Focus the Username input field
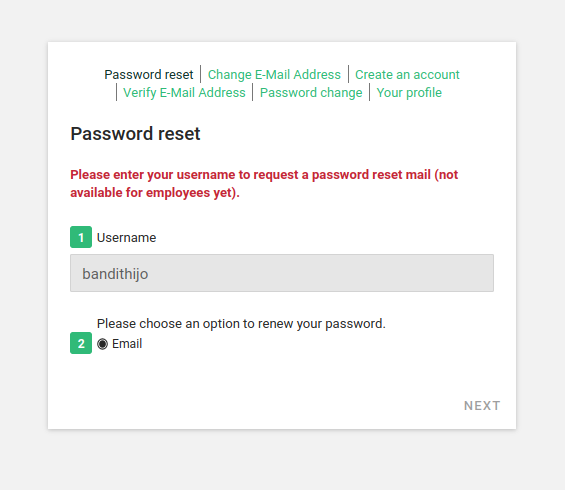This screenshot has width=565, height=490. tap(282, 273)
